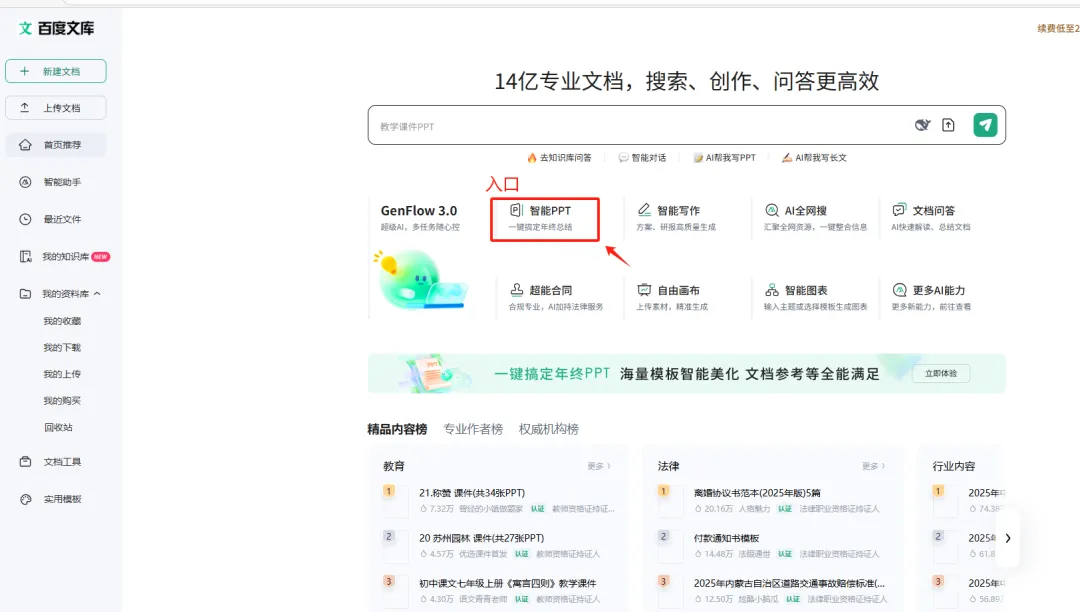Open the 智能图表 tool
This screenshot has width=1080, height=612.
pos(815,297)
